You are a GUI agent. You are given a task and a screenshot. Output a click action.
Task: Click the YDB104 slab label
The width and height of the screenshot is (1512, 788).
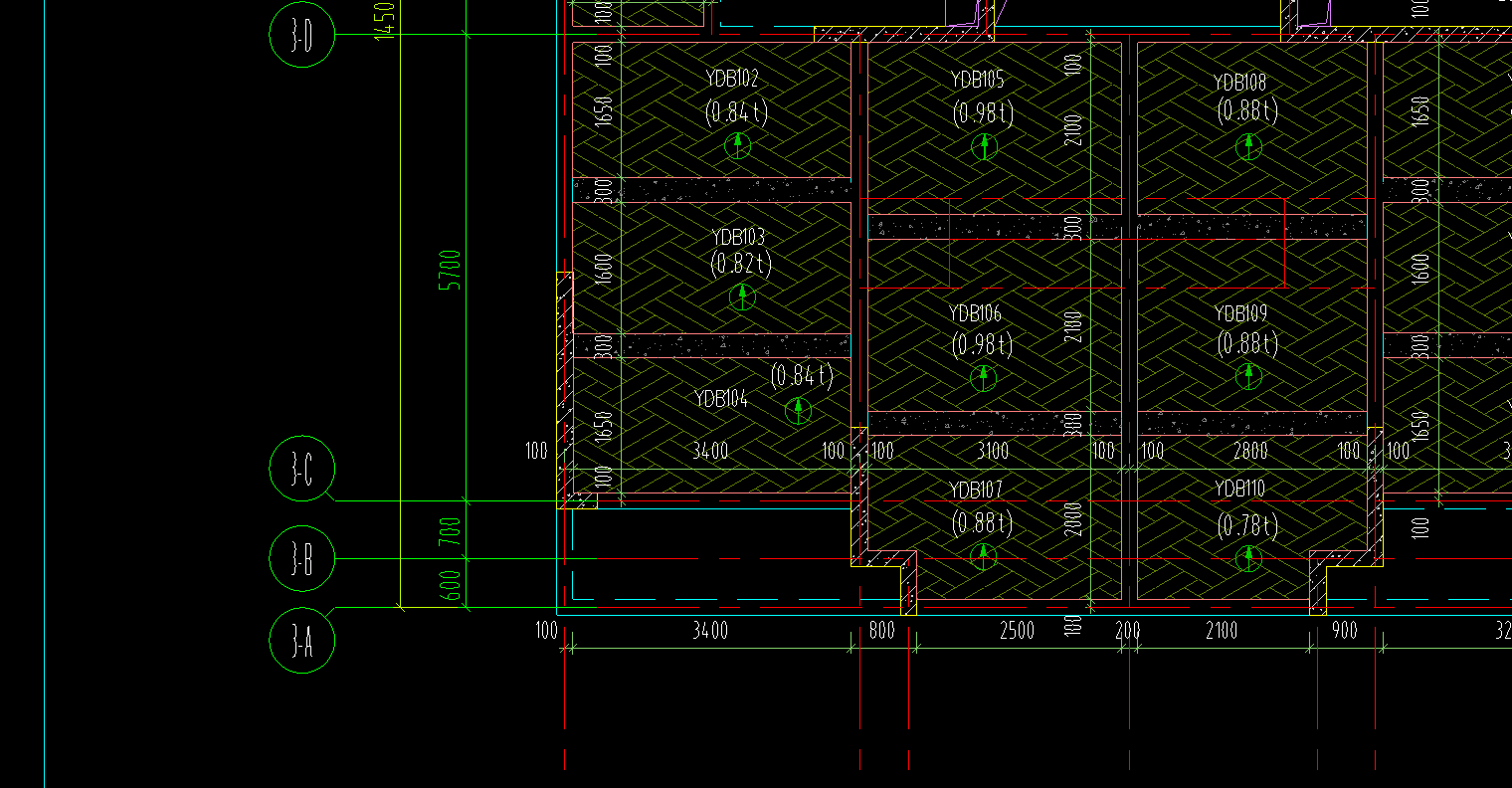point(721,399)
